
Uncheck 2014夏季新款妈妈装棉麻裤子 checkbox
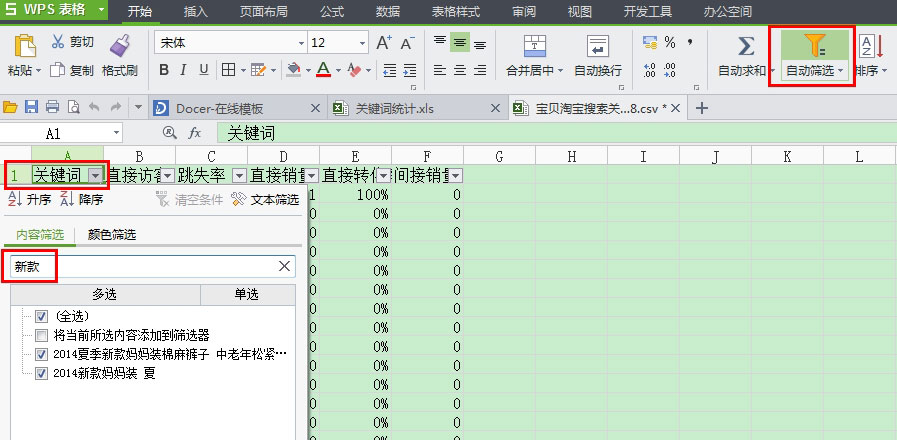coord(41,355)
